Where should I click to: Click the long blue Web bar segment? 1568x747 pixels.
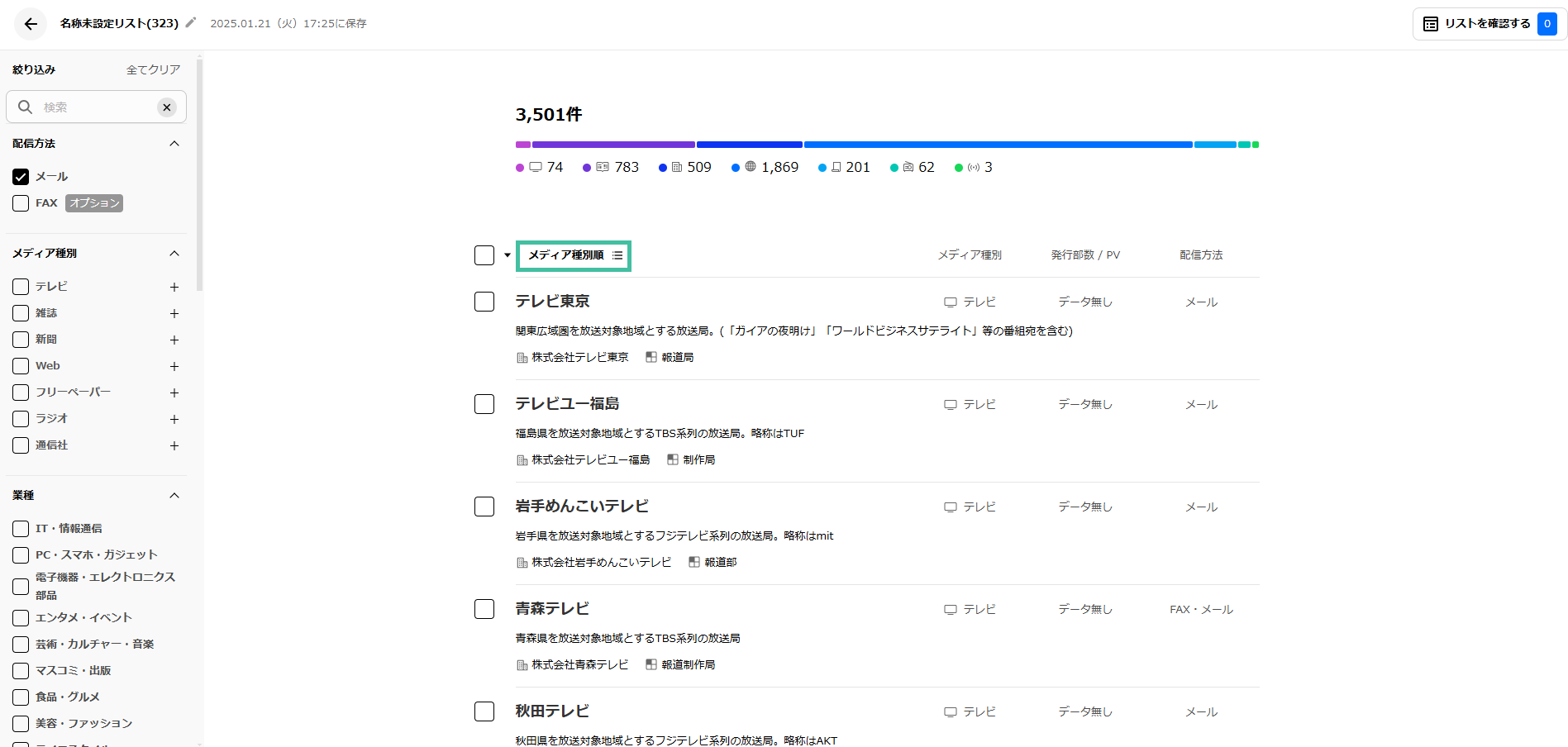click(x=998, y=145)
